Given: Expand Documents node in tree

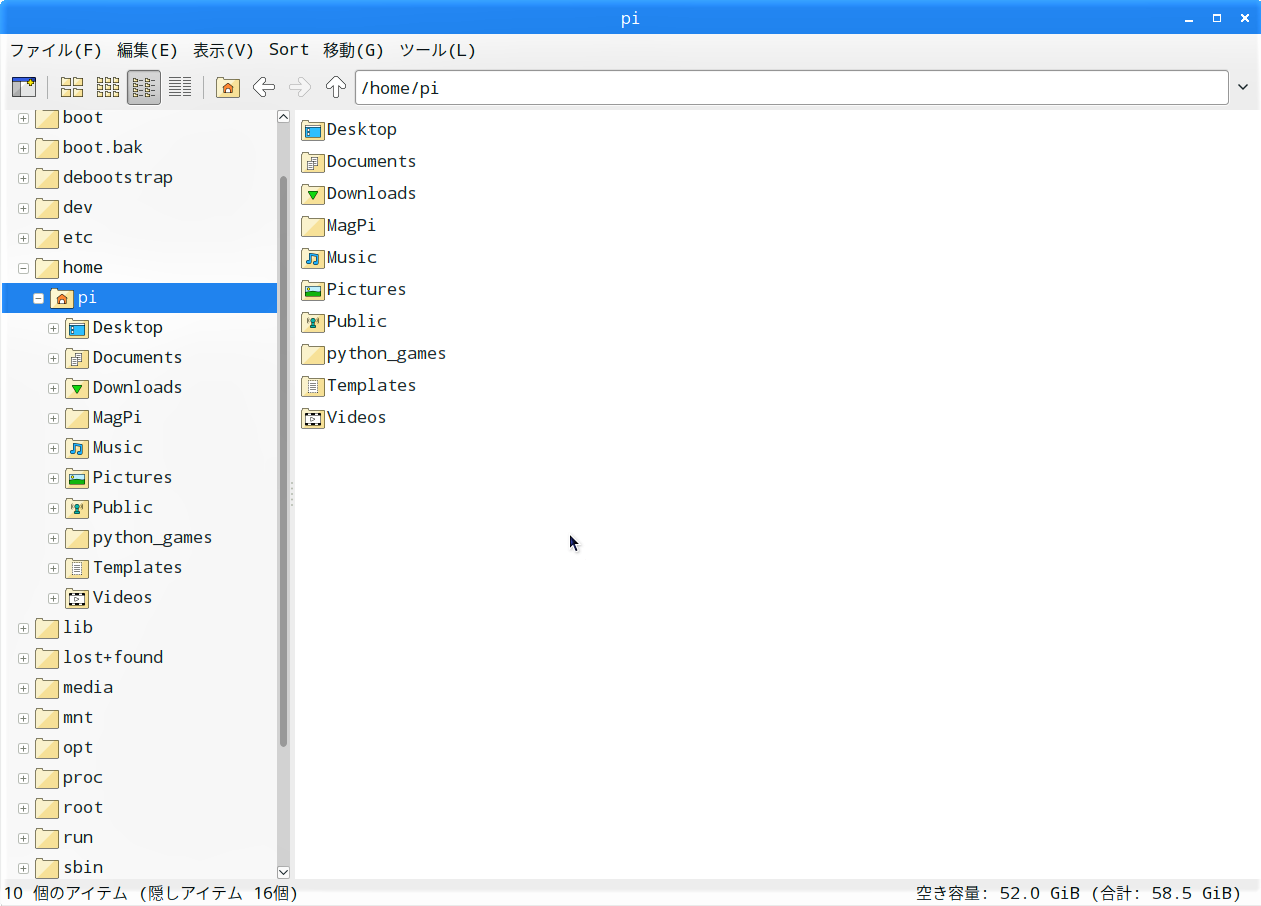Looking at the screenshot, I should (x=53, y=358).
